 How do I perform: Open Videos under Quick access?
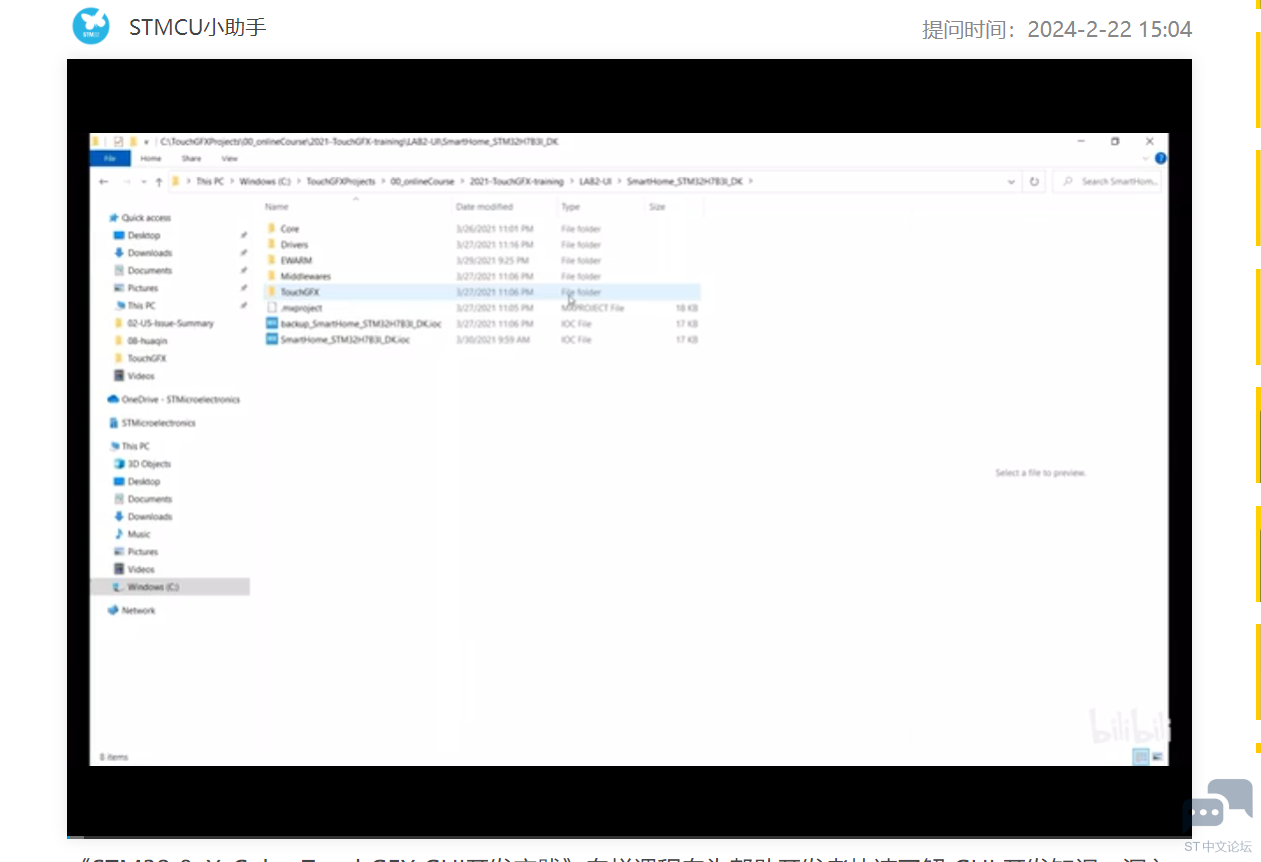click(141, 377)
